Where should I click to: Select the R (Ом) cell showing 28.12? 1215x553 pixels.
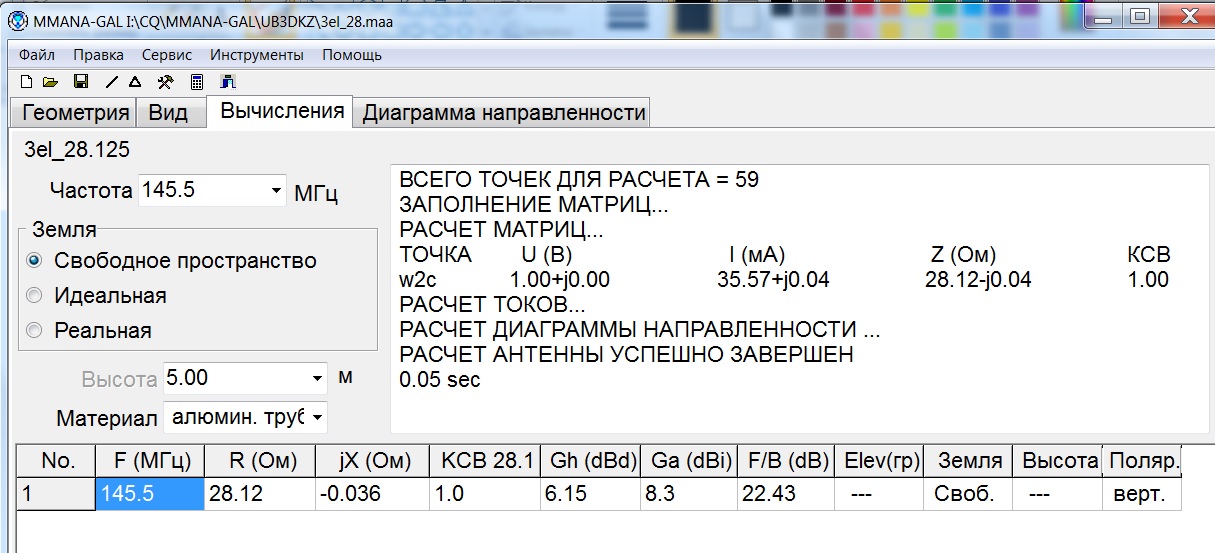[x=258, y=494]
